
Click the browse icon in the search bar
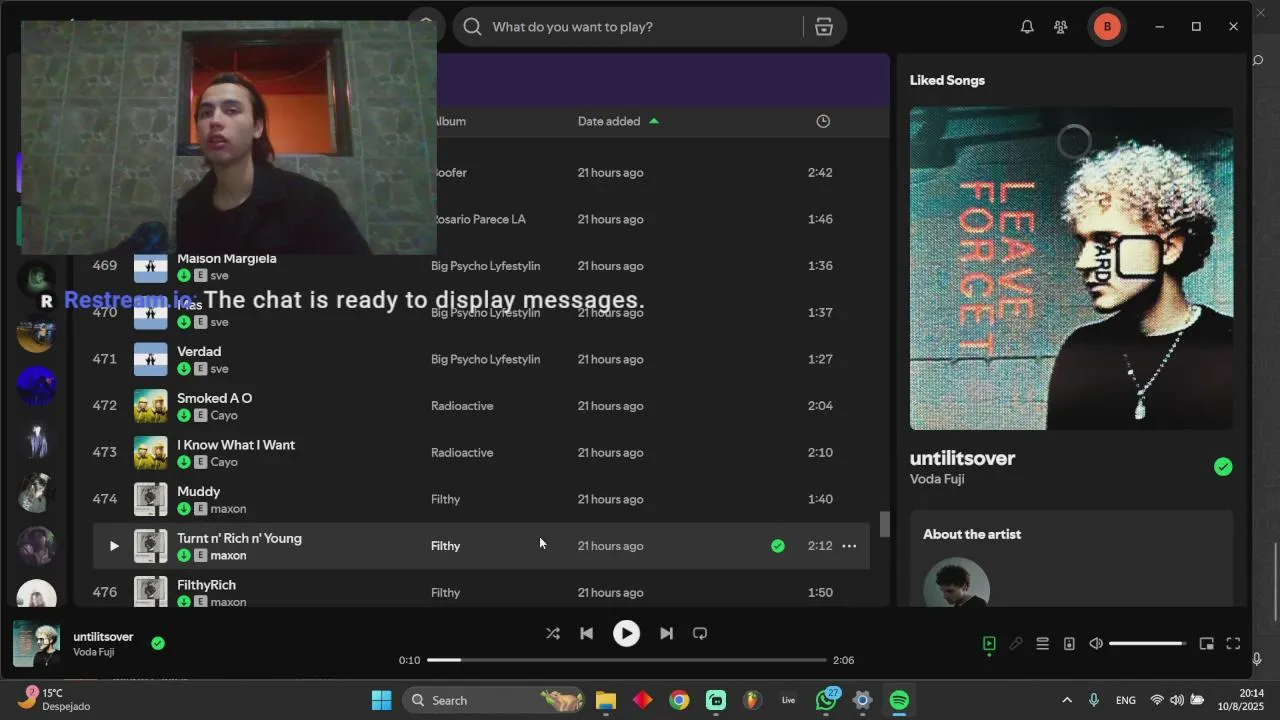[824, 27]
